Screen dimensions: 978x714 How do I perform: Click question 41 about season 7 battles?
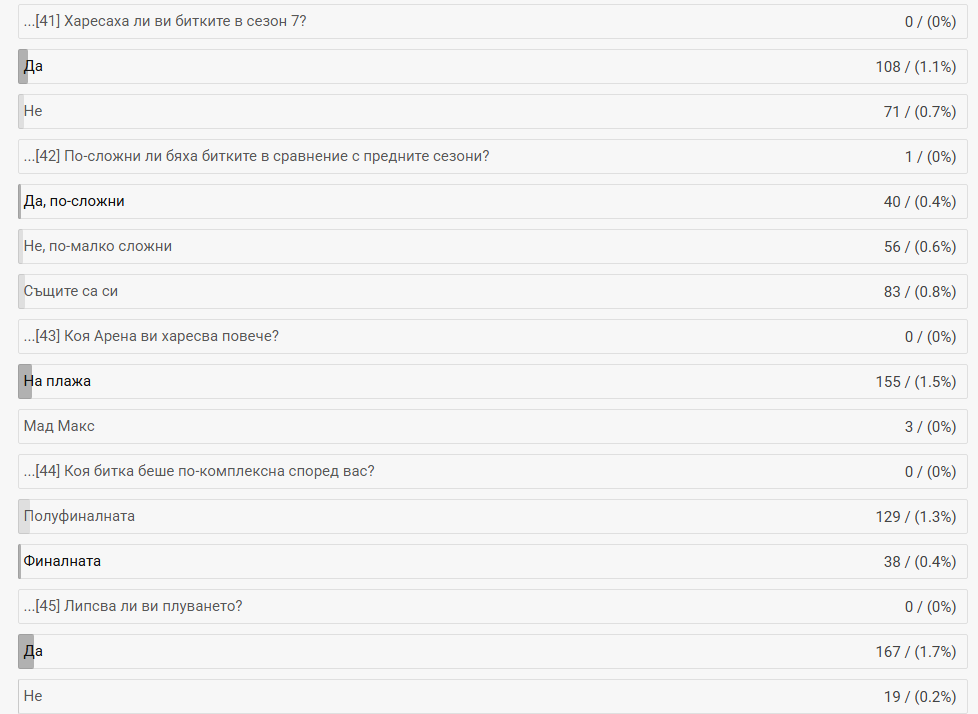[x=165, y=21]
